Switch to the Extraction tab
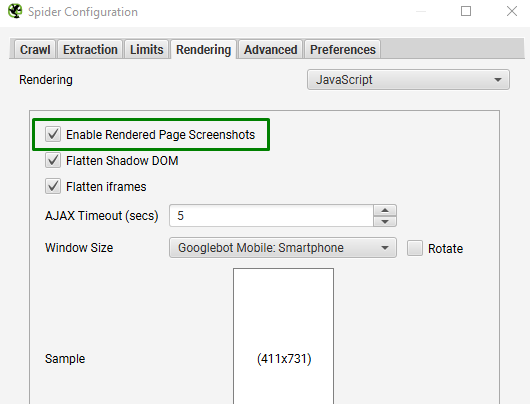530x404 pixels. (90, 49)
